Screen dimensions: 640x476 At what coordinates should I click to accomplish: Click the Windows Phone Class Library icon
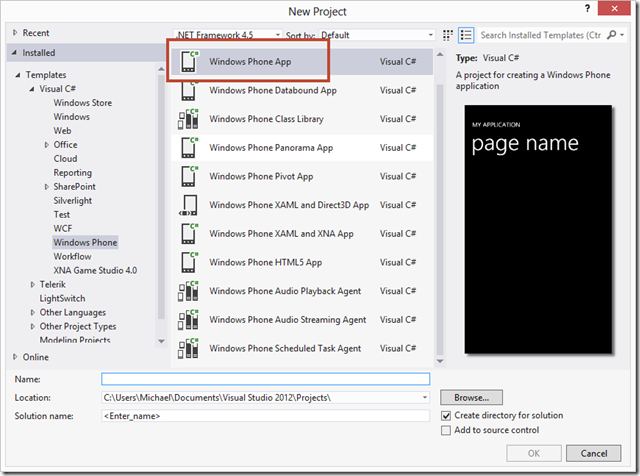pyautogui.click(x=189, y=119)
